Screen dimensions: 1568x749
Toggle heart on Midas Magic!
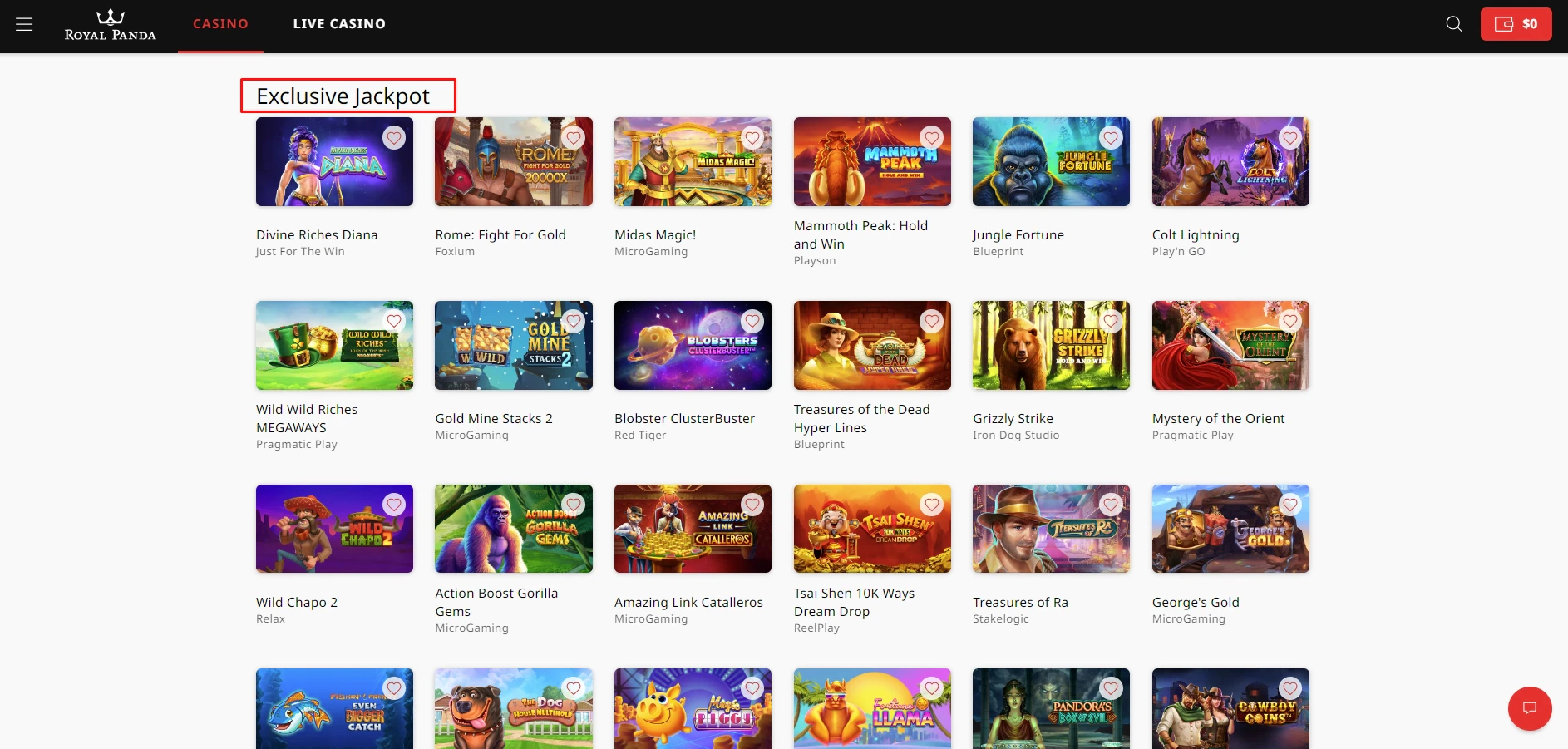click(752, 138)
